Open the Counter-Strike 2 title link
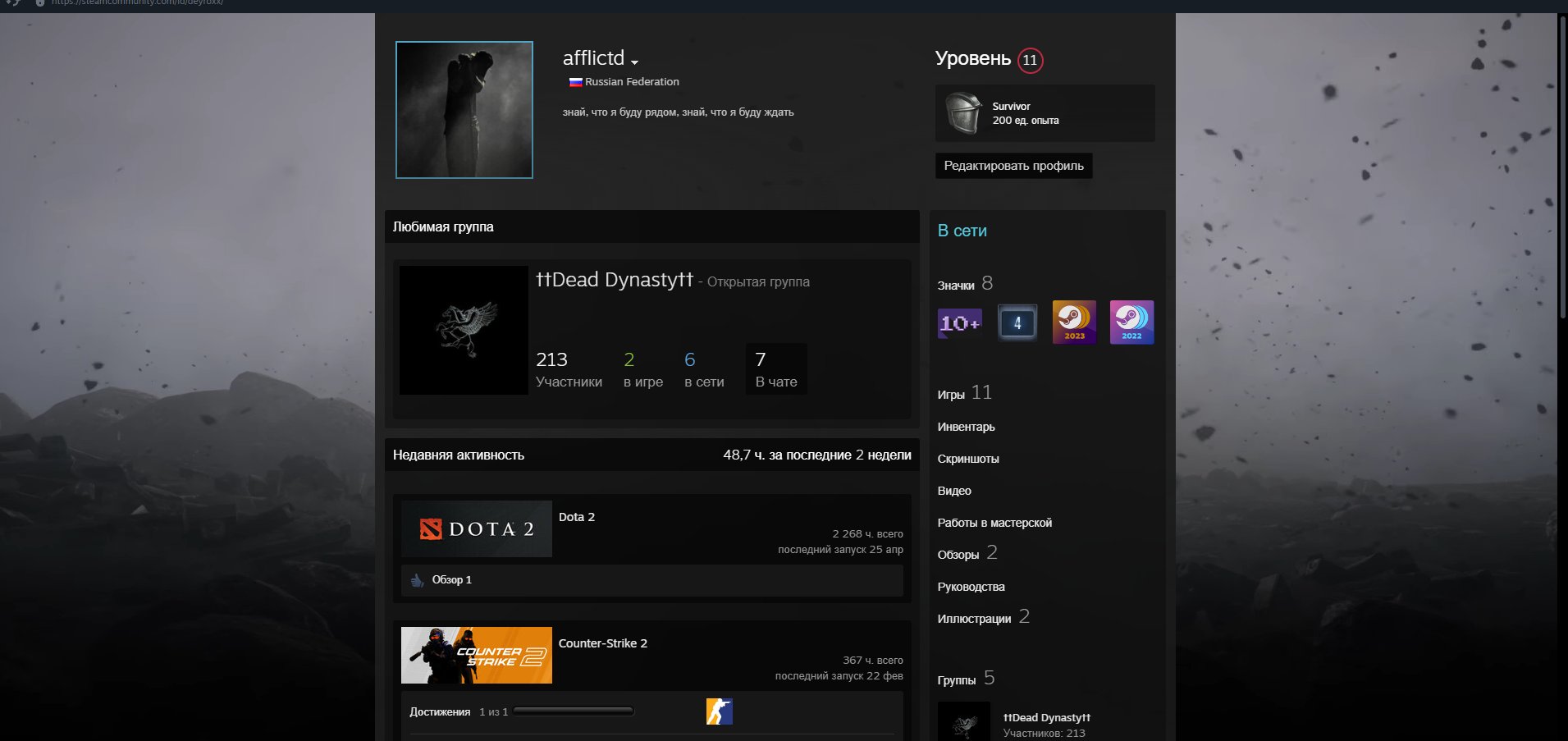Screen dimensions: 1568x741 (x=603, y=643)
